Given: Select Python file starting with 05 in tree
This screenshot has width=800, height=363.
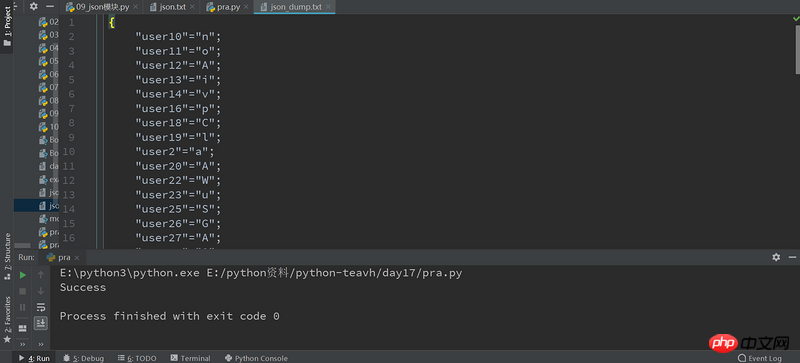Looking at the screenshot, I should [x=49, y=61].
